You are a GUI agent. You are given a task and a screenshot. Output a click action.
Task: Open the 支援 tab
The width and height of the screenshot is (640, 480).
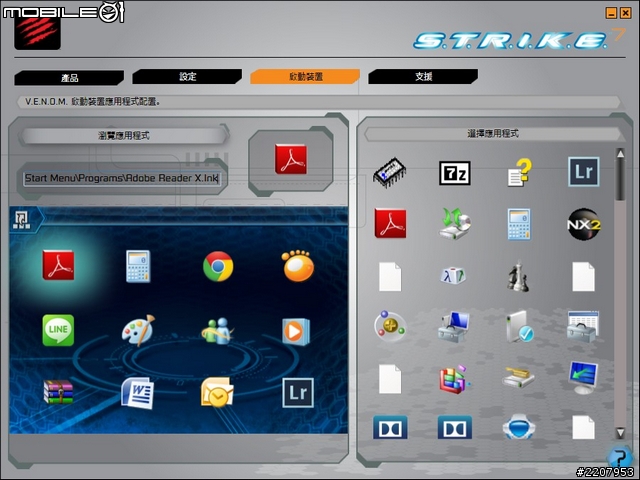423,76
